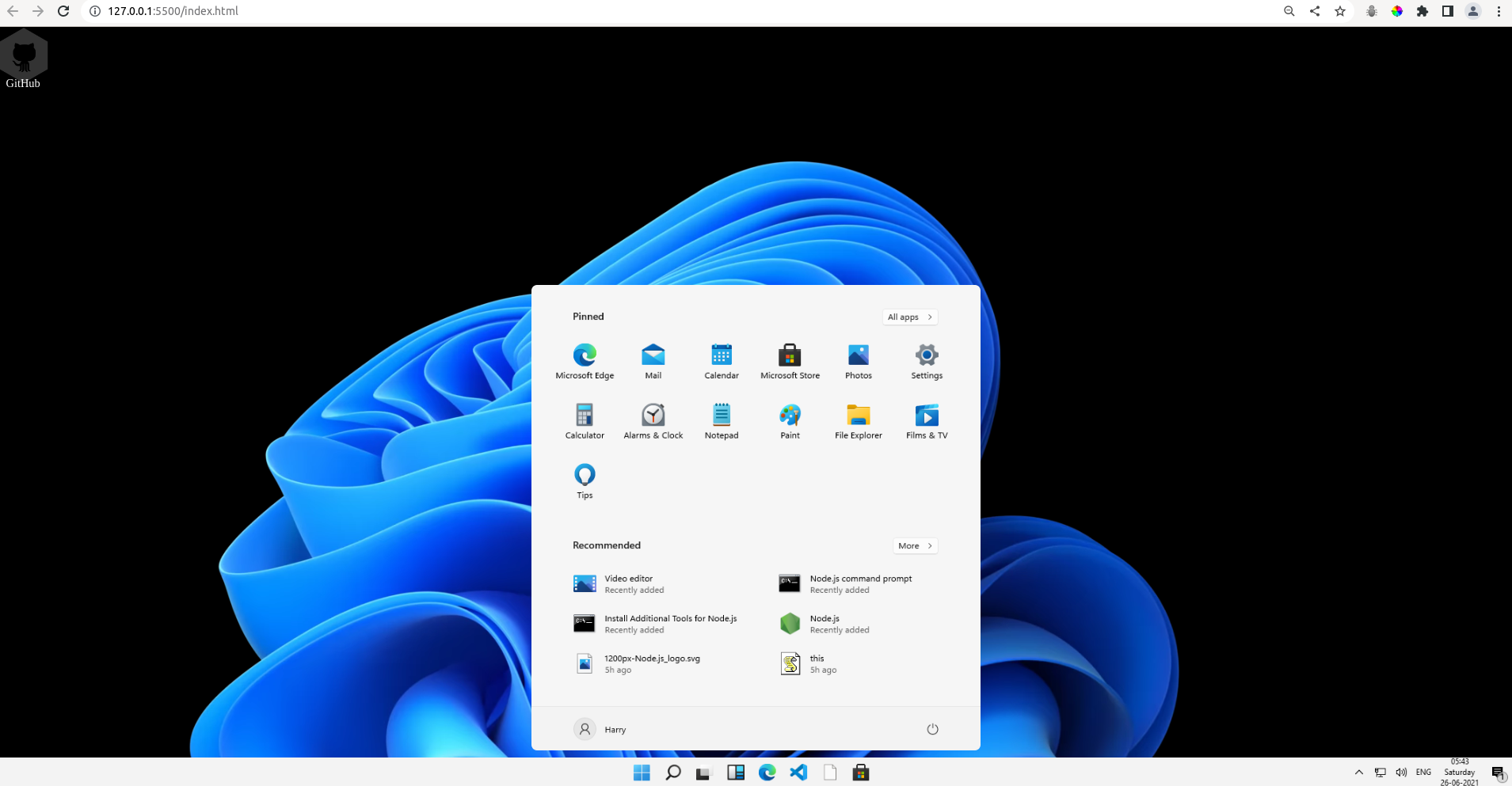Open the Tips app
The height and width of the screenshot is (786, 1512).
tap(584, 479)
